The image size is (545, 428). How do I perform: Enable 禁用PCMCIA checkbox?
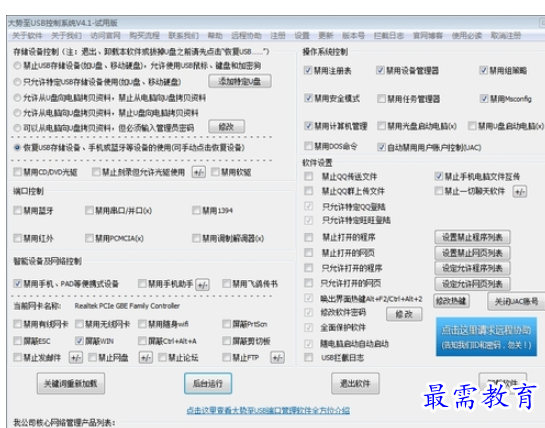[x=89, y=238]
